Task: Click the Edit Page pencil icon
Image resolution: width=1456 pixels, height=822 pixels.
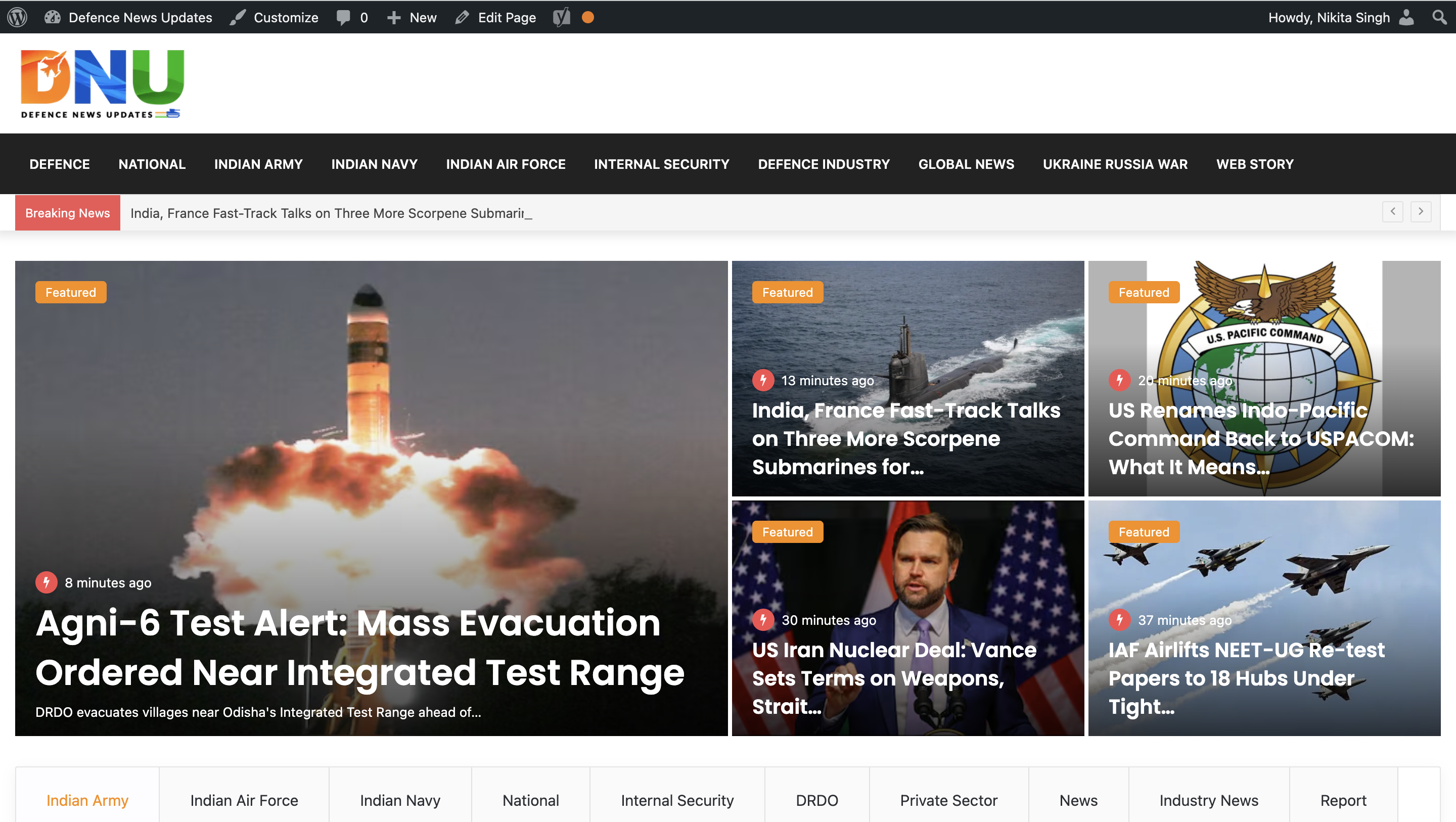Action: coord(462,18)
